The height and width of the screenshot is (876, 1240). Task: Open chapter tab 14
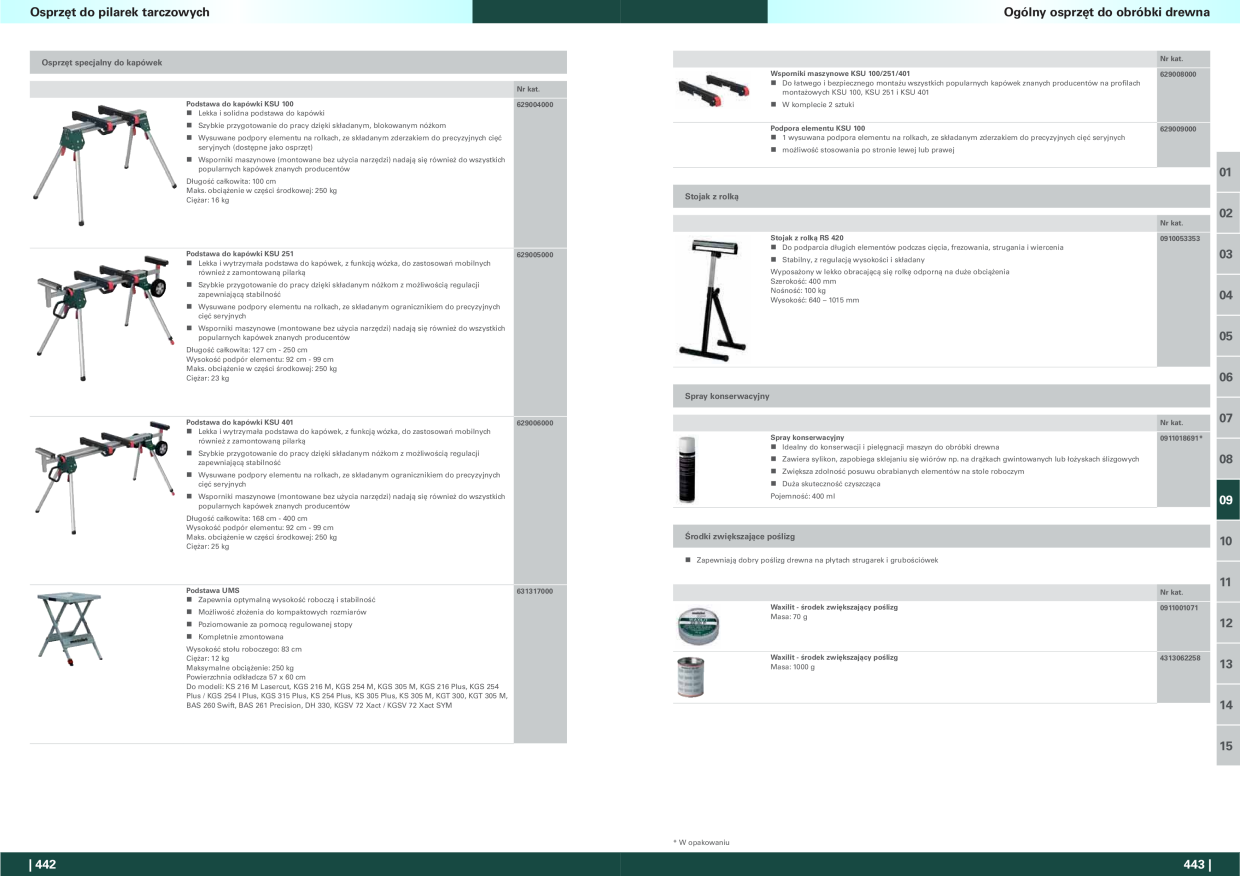(1227, 705)
